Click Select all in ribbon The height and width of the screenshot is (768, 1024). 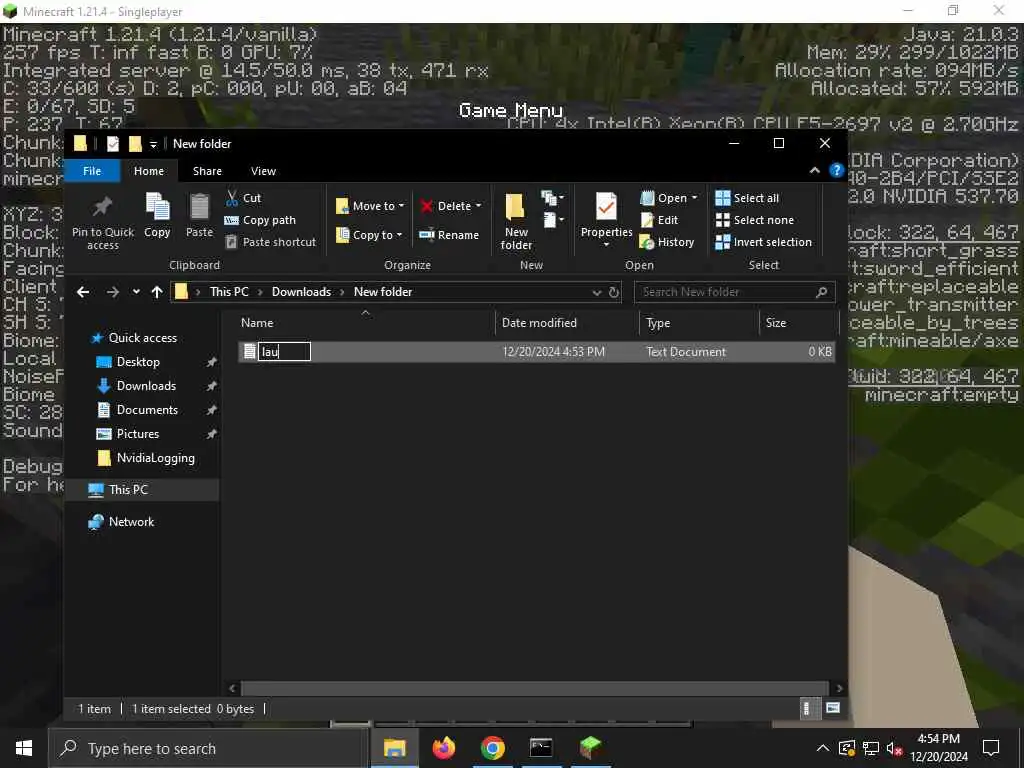coord(747,198)
